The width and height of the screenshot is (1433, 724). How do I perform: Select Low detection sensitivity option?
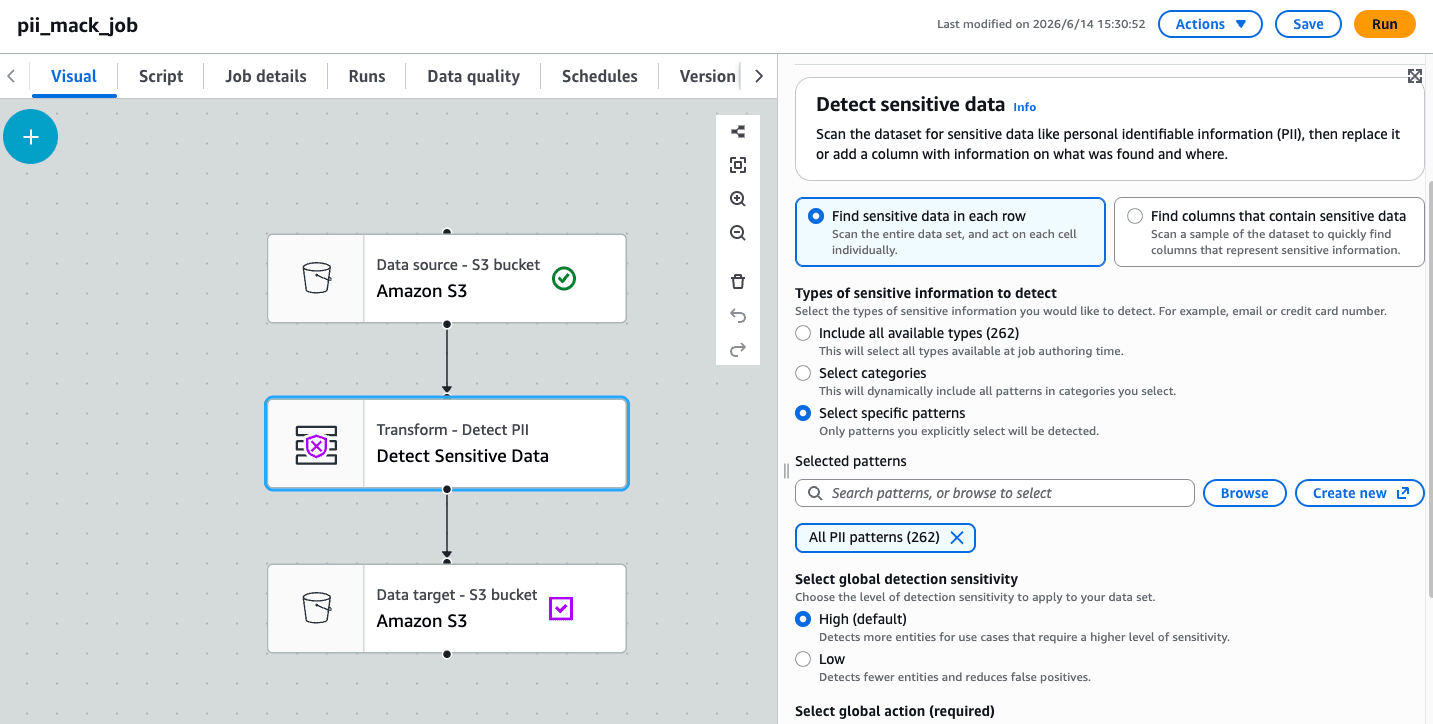click(x=803, y=659)
